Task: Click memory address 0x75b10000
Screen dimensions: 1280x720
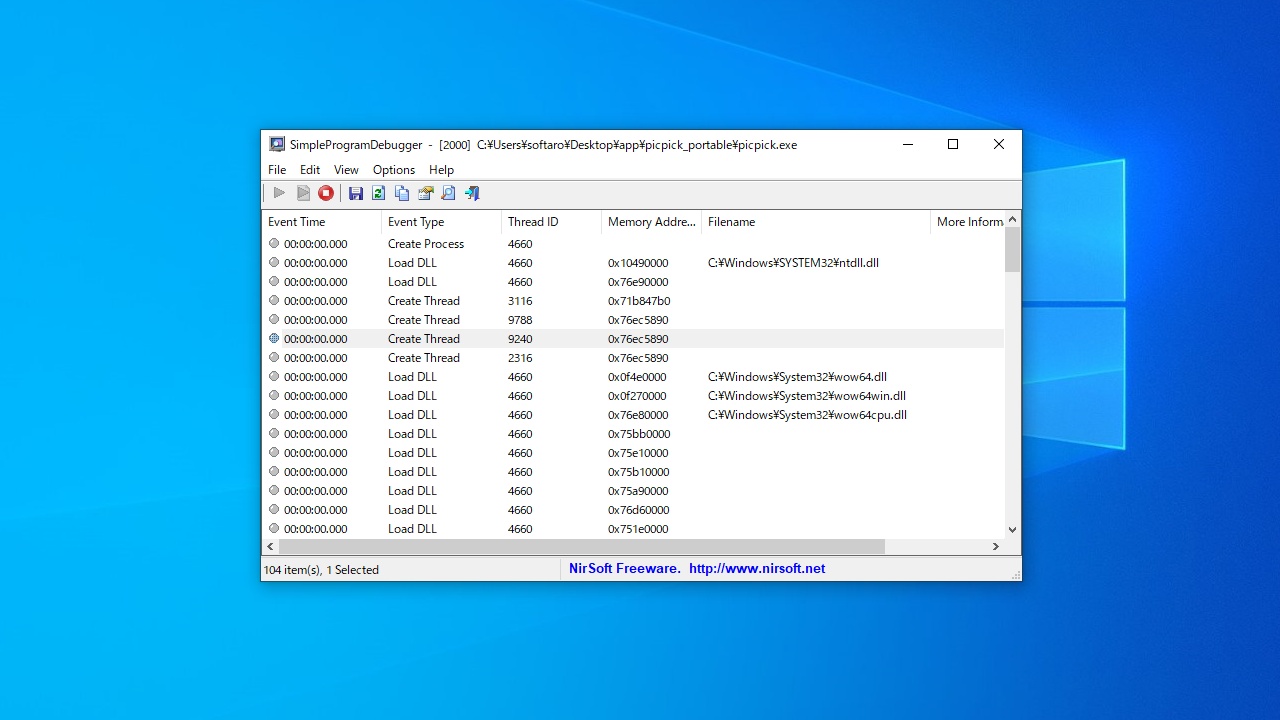Action: point(639,472)
